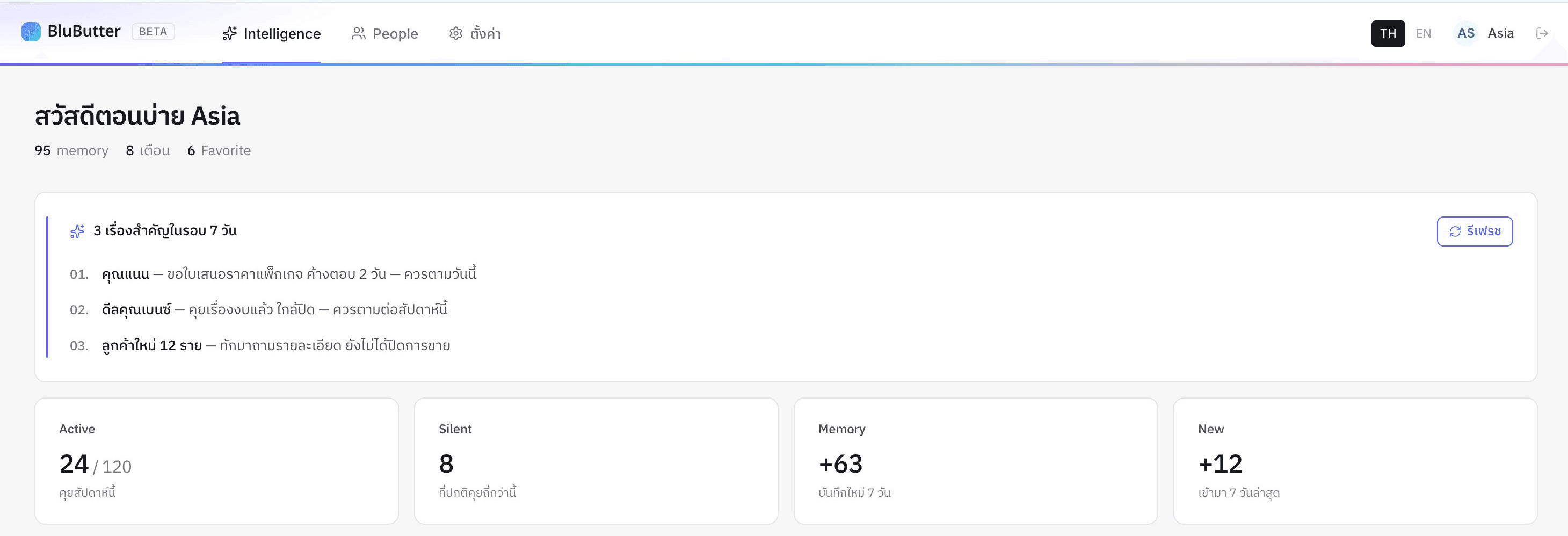Select the Active 24/120 stat card
The image size is (1568, 536).
(x=217, y=461)
